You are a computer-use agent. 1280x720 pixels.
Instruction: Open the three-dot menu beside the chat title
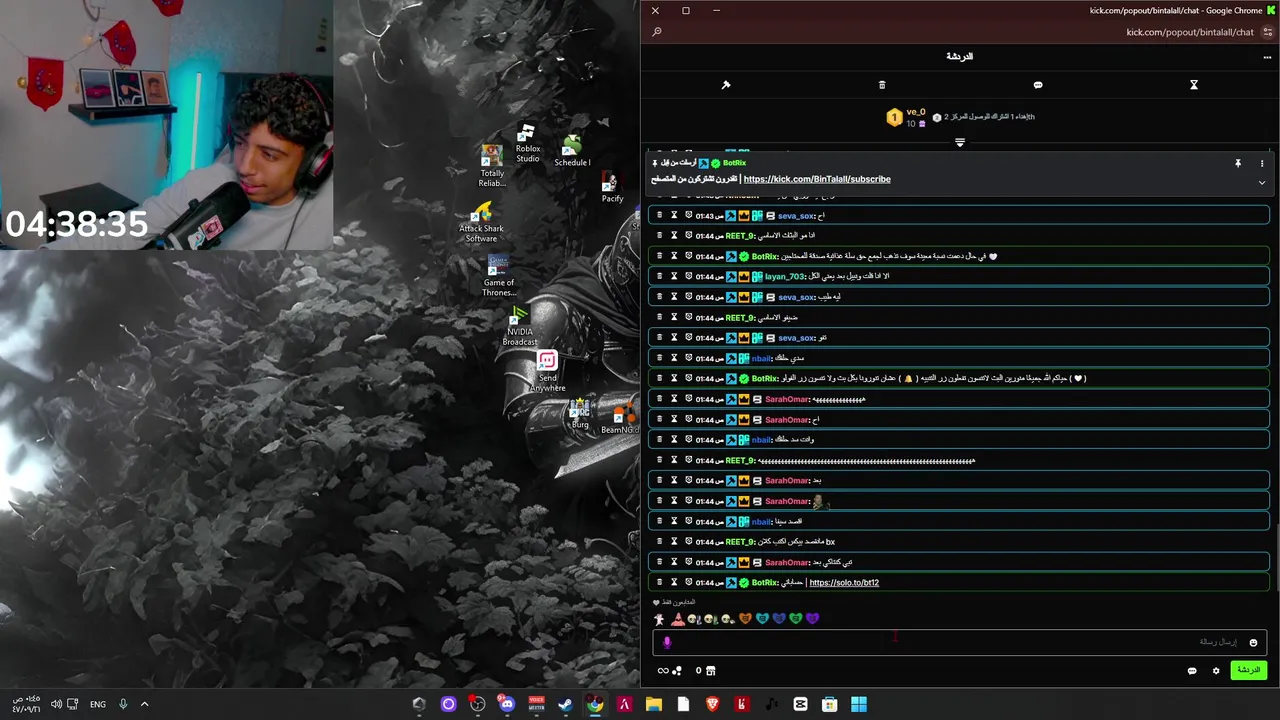1267,57
